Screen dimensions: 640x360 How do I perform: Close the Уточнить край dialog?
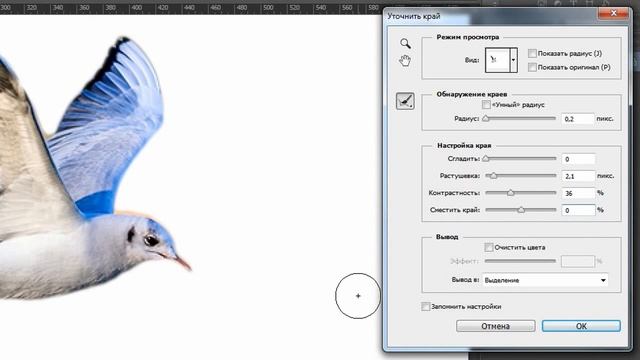pyautogui.click(x=613, y=13)
